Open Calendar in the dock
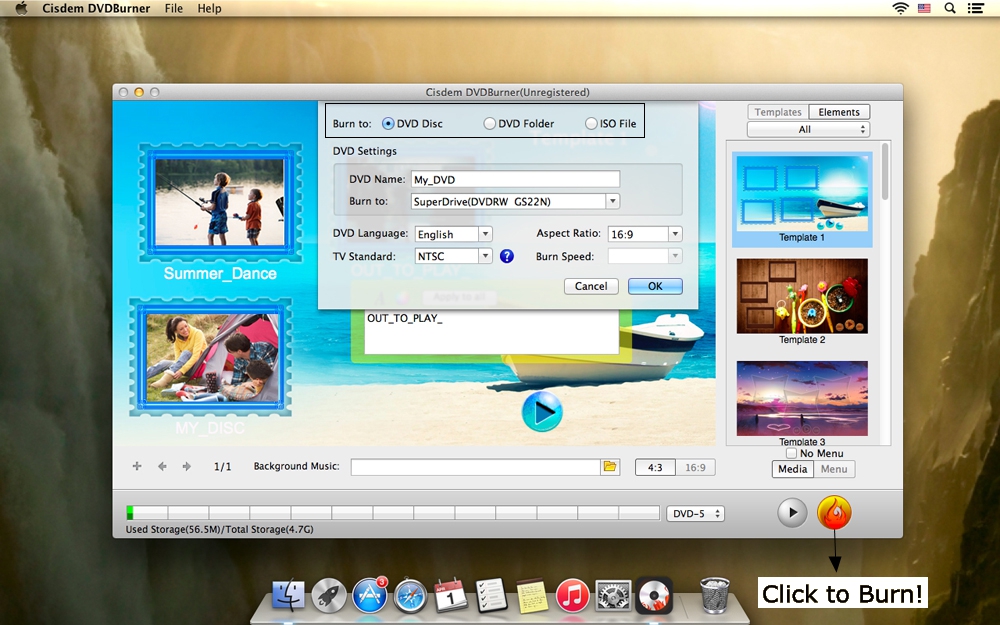 pos(450,596)
